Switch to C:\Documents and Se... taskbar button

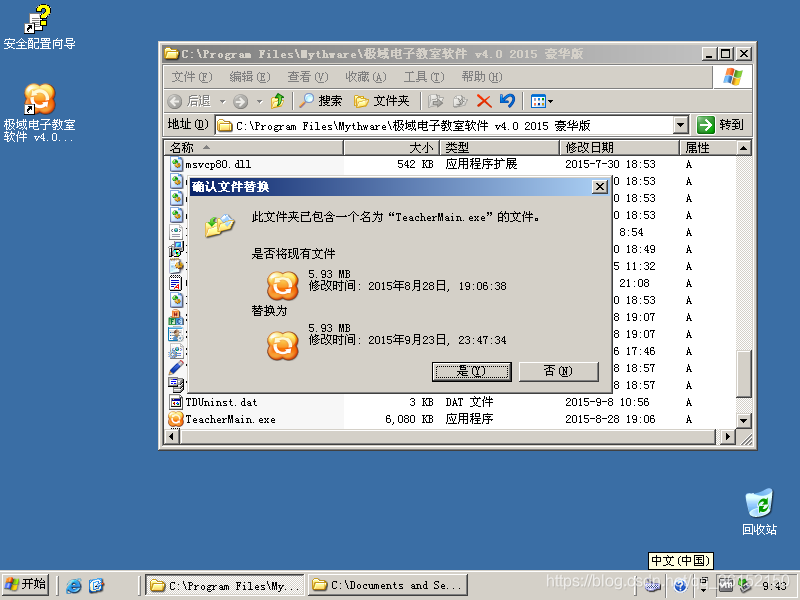coord(388,585)
